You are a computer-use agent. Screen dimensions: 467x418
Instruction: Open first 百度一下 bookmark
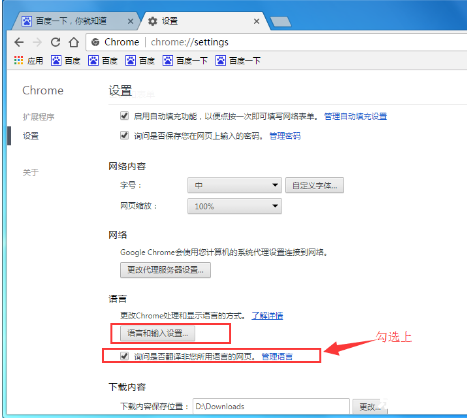[x=185, y=61]
